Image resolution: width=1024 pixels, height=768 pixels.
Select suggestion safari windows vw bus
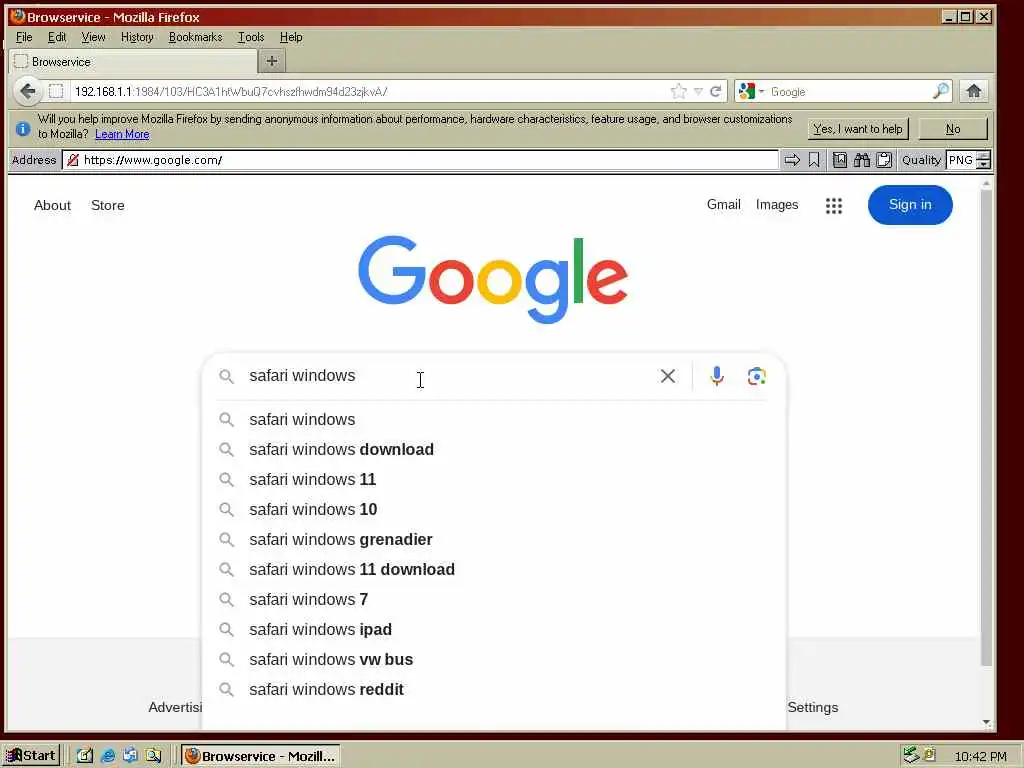pos(494,660)
